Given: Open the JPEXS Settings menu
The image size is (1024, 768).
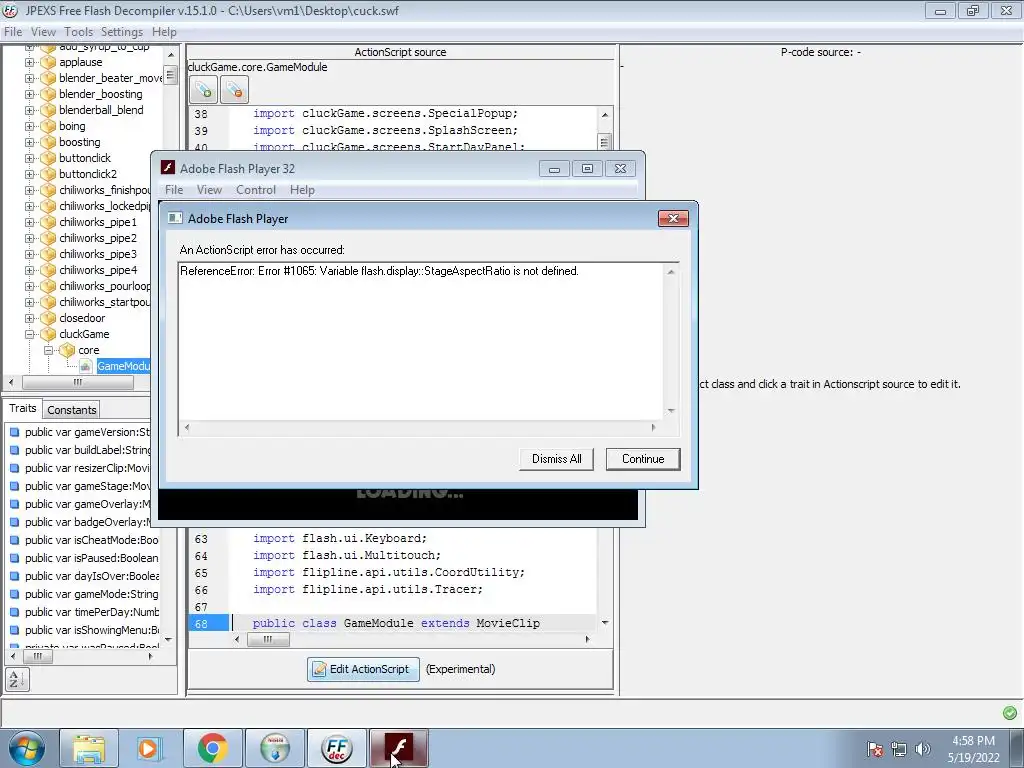Looking at the screenshot, I should pyautogui.click(x=121, y=32).
